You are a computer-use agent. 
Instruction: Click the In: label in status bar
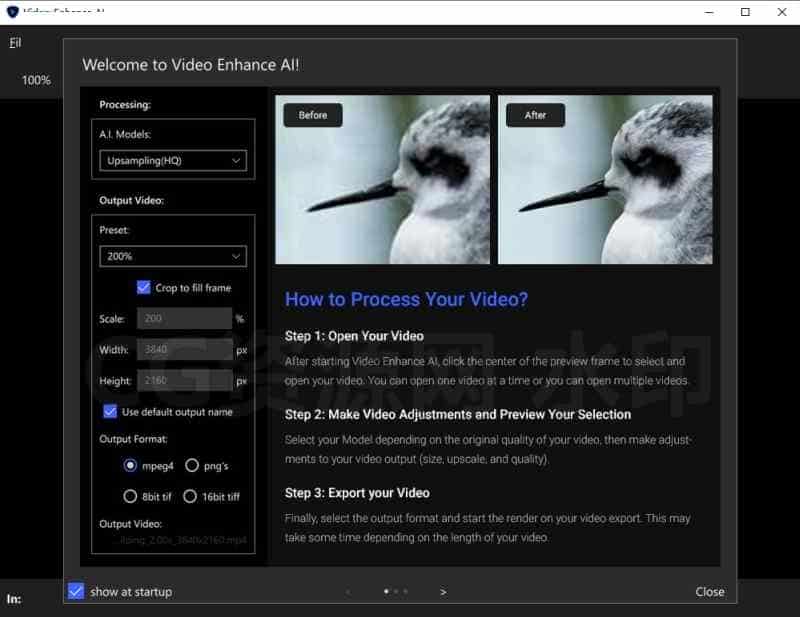14,599
